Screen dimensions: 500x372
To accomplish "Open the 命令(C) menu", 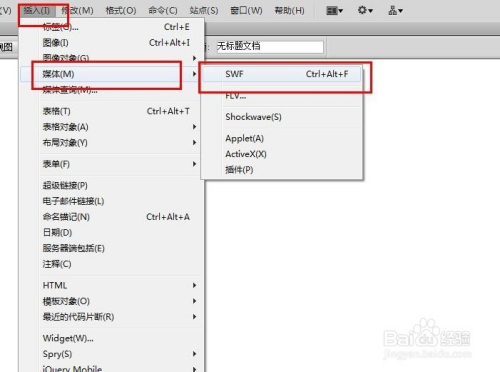I will [163, 11].
